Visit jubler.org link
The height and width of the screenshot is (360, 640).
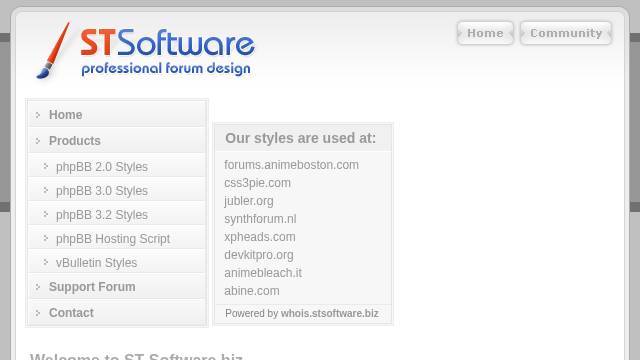pos(249,201)
